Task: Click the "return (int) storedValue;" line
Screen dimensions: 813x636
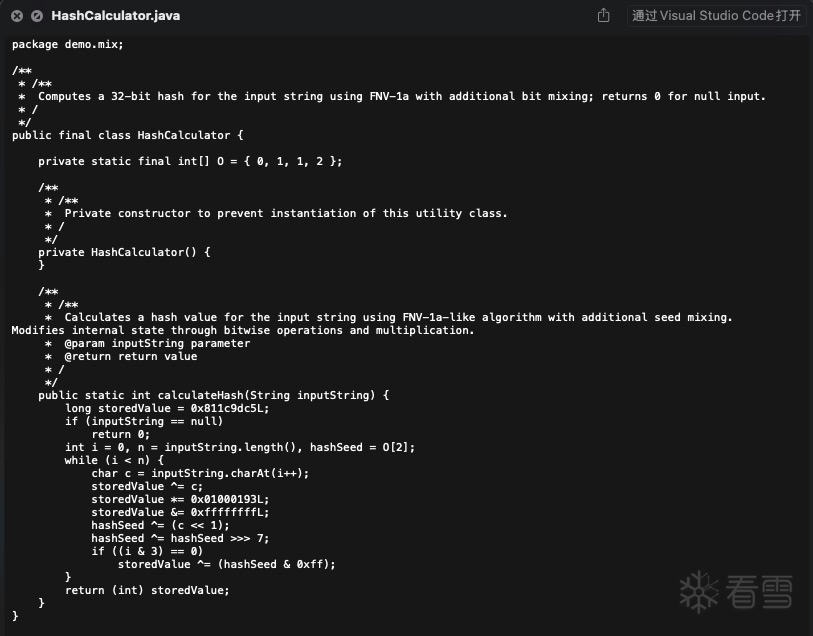Action: tap(147, 590)
